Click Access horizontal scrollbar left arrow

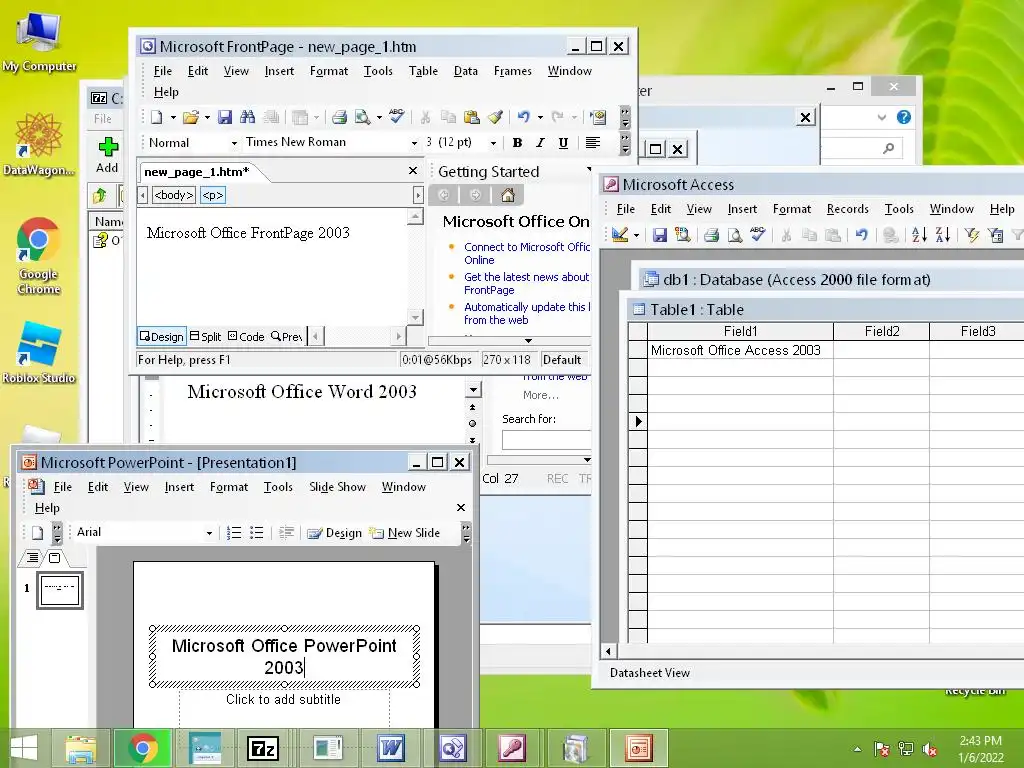click(608, 651)
